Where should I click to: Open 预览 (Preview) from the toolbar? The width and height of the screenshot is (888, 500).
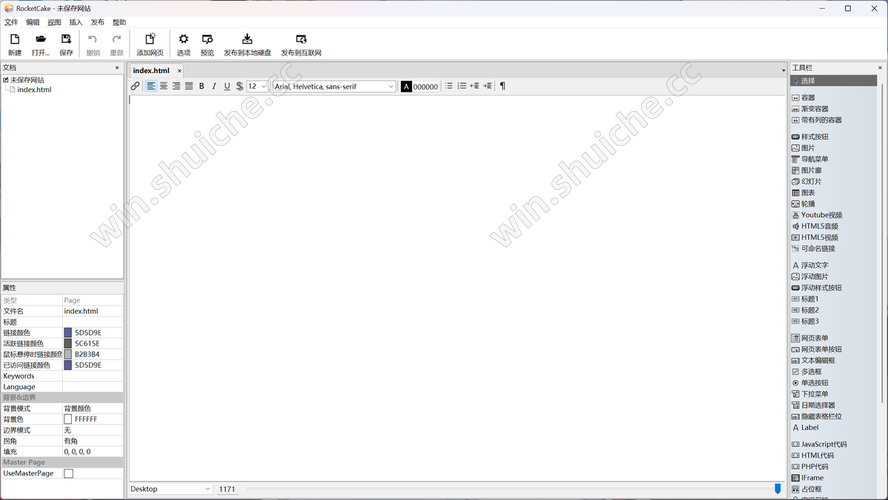point(207,44)
